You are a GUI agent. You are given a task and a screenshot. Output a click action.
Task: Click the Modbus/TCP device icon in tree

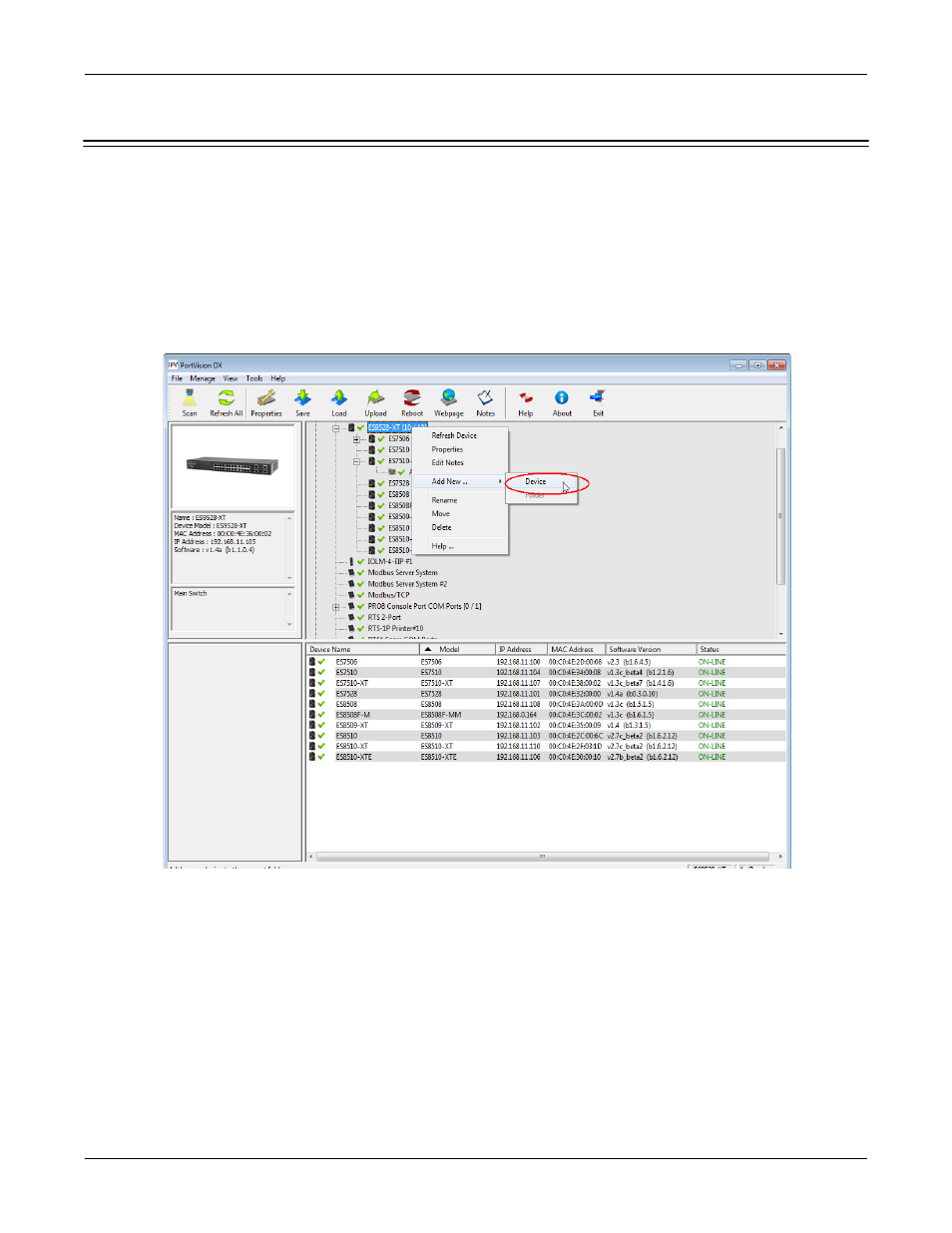(351, 595)
